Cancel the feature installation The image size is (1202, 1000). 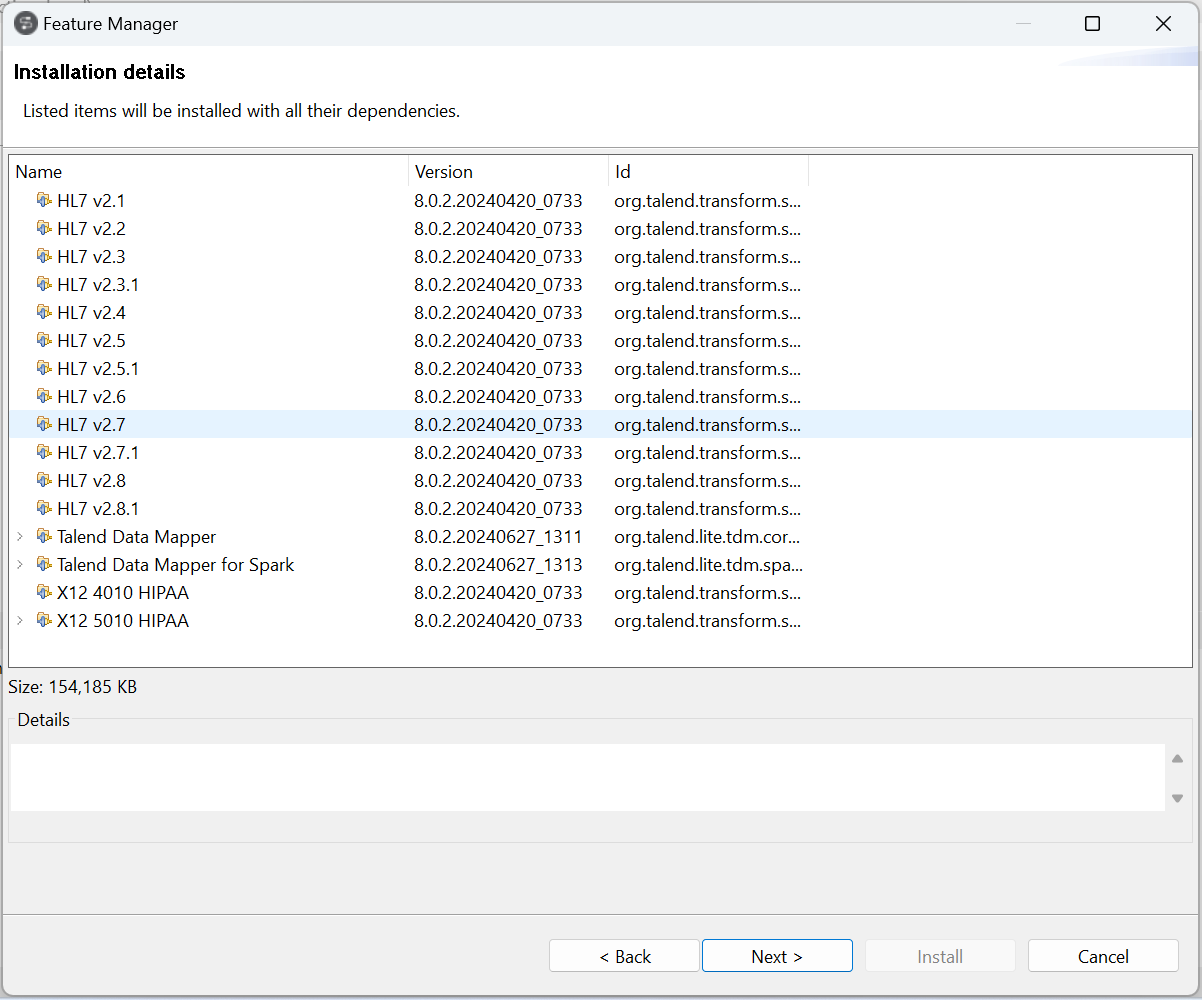1103,957
